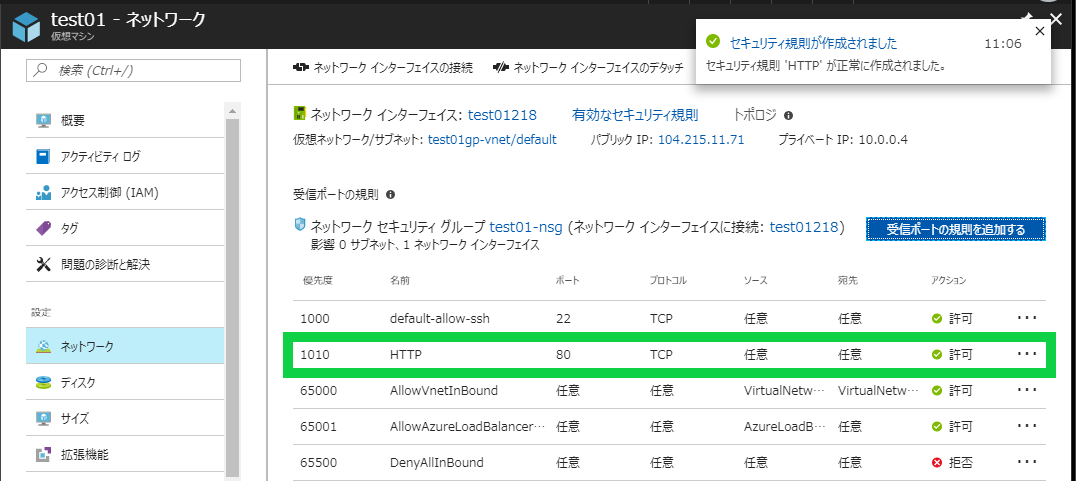Click the sidebar vertical scrollbar thumb
The height and width of the screenshot is (481, 1076).
click(232, 297)
